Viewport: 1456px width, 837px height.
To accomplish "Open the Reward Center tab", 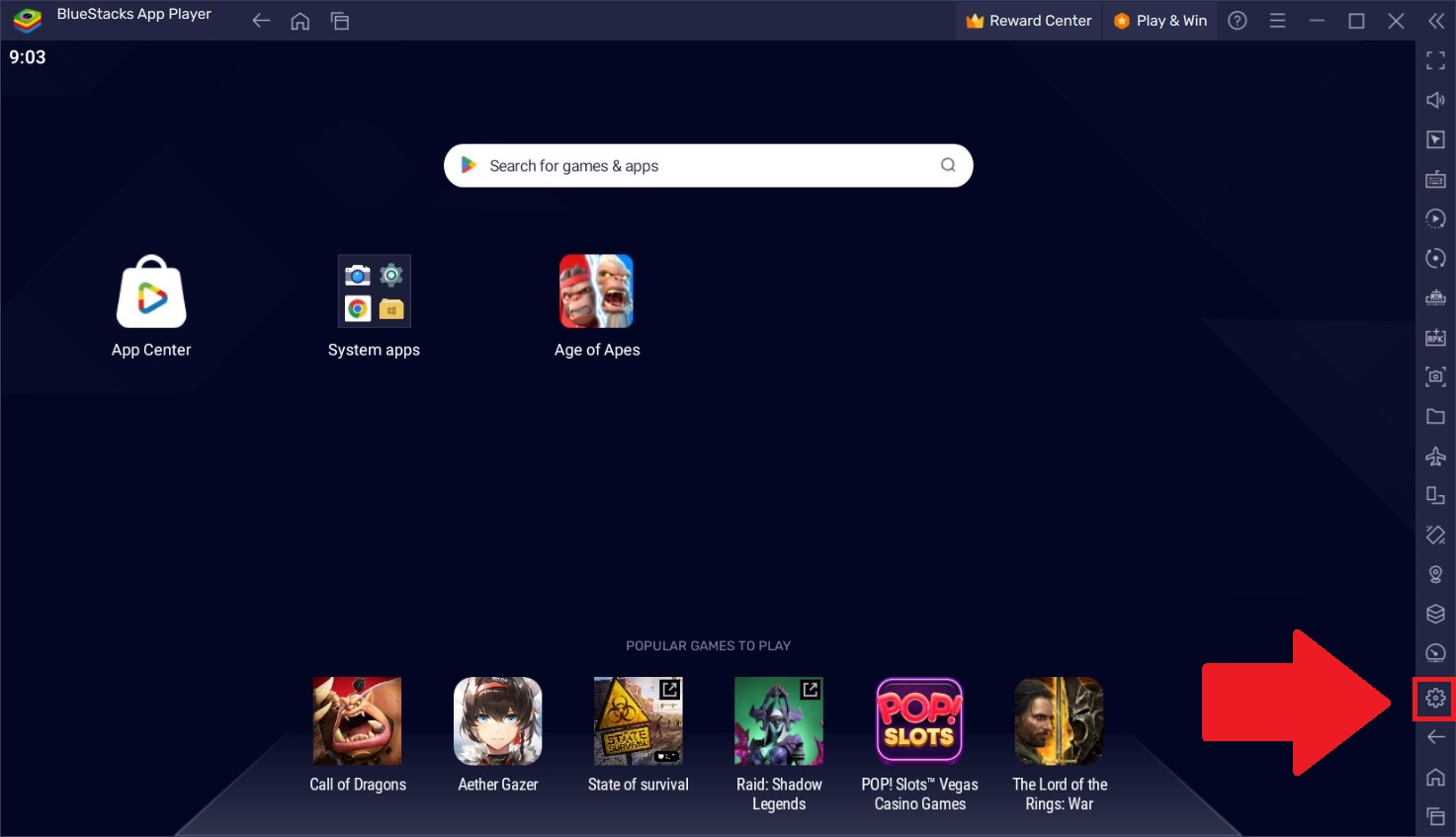I will tap(1028, 21).
